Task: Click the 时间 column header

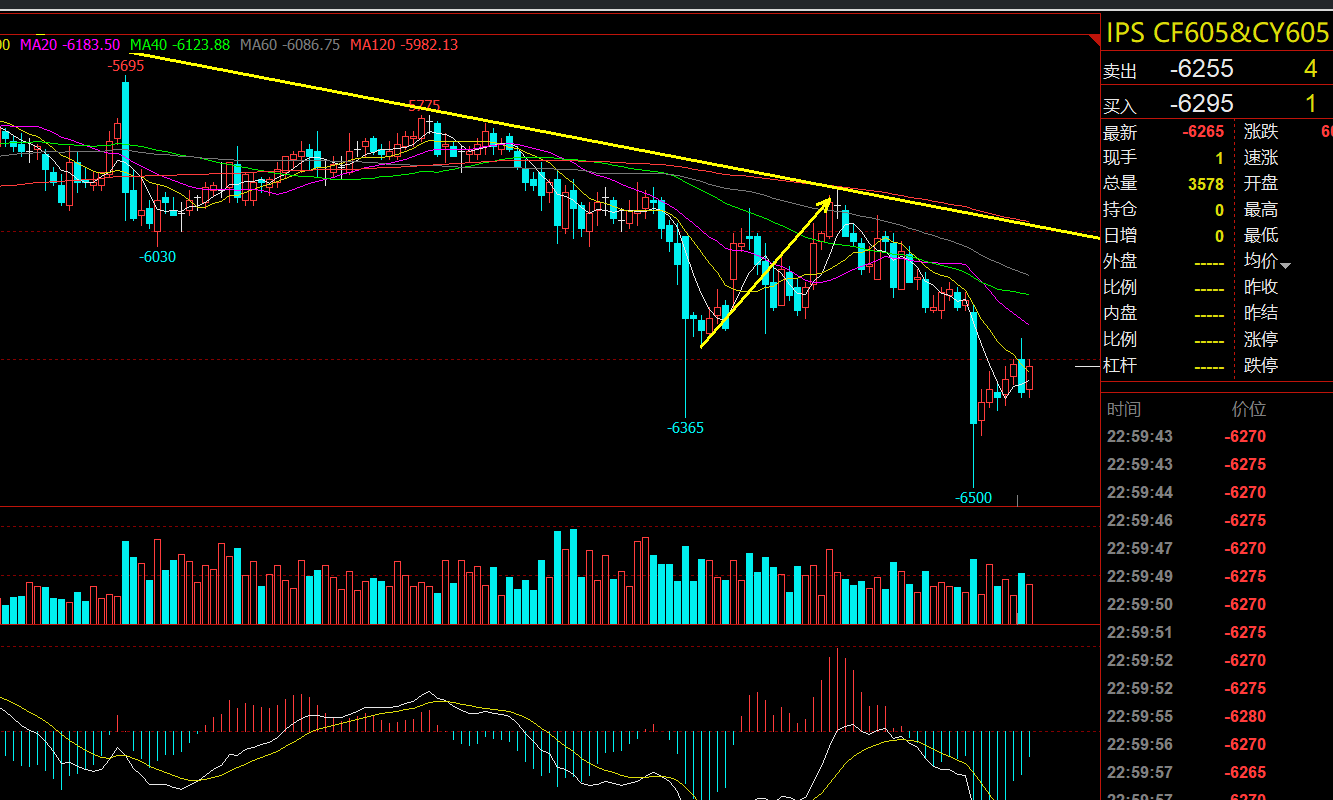Action: [x=1123, y=409]
